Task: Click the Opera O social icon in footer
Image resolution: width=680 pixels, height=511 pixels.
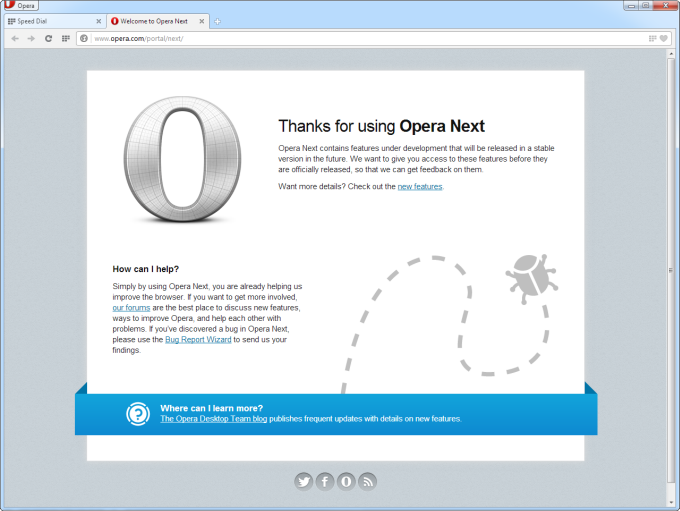Action: click(x=346, y=482)
